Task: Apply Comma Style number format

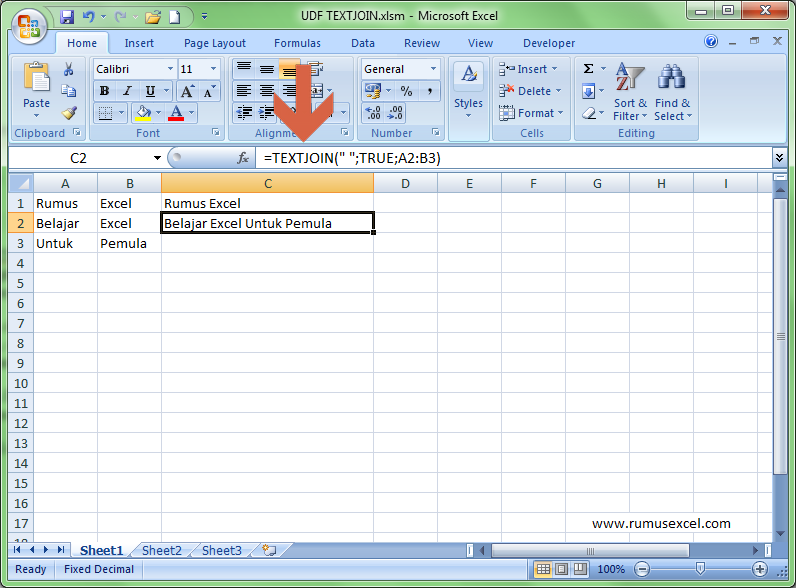Action: click(x=429, y=91)
